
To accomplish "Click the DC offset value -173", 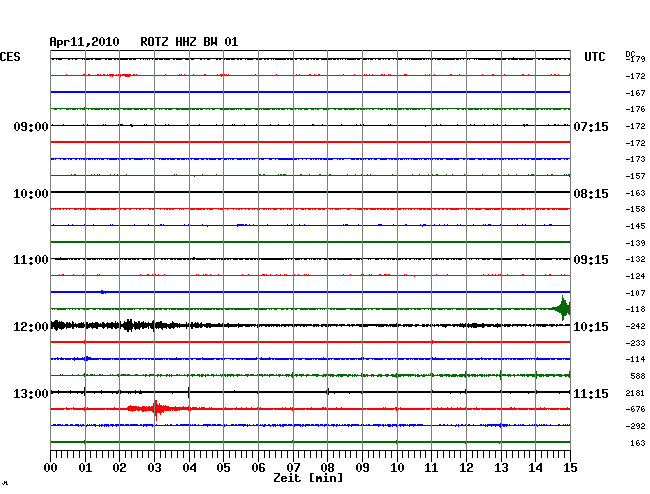I will (635, 159).
